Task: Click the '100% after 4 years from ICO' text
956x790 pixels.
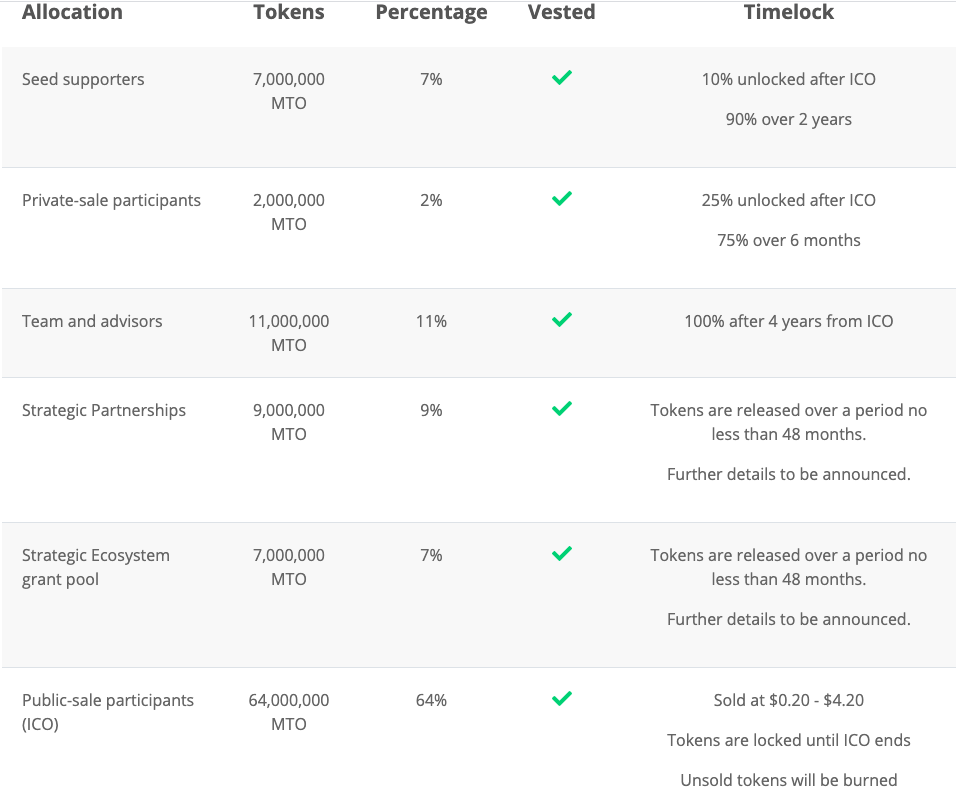Action: pyautogui.click(x=788, y=321)
